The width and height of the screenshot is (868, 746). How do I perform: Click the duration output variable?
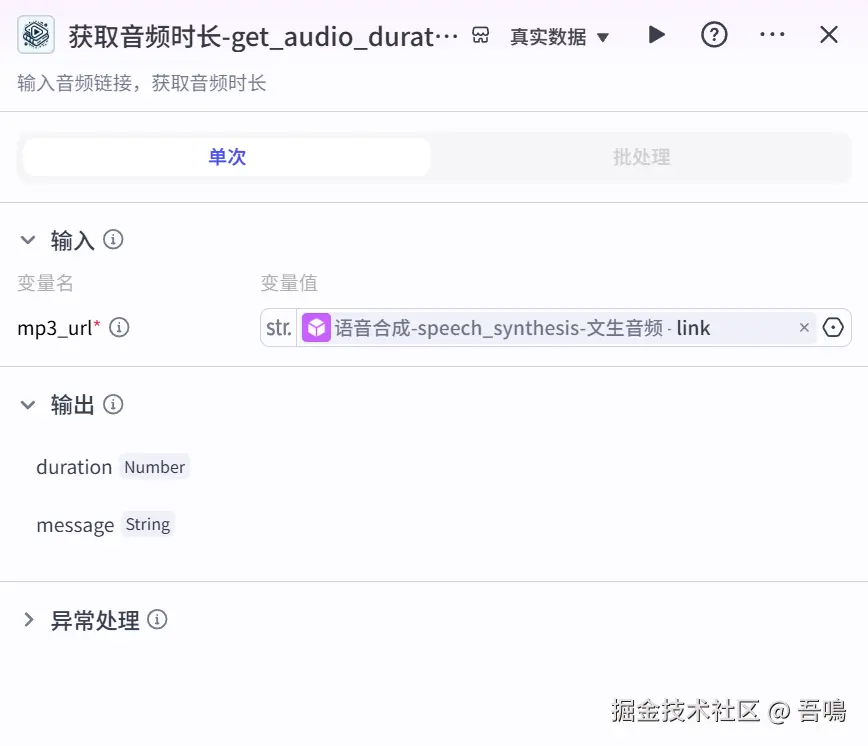pos(74,467)
